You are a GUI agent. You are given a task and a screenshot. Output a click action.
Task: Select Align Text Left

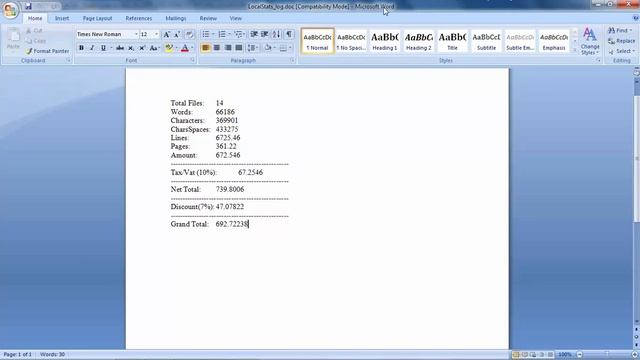(x=206, y=48)
